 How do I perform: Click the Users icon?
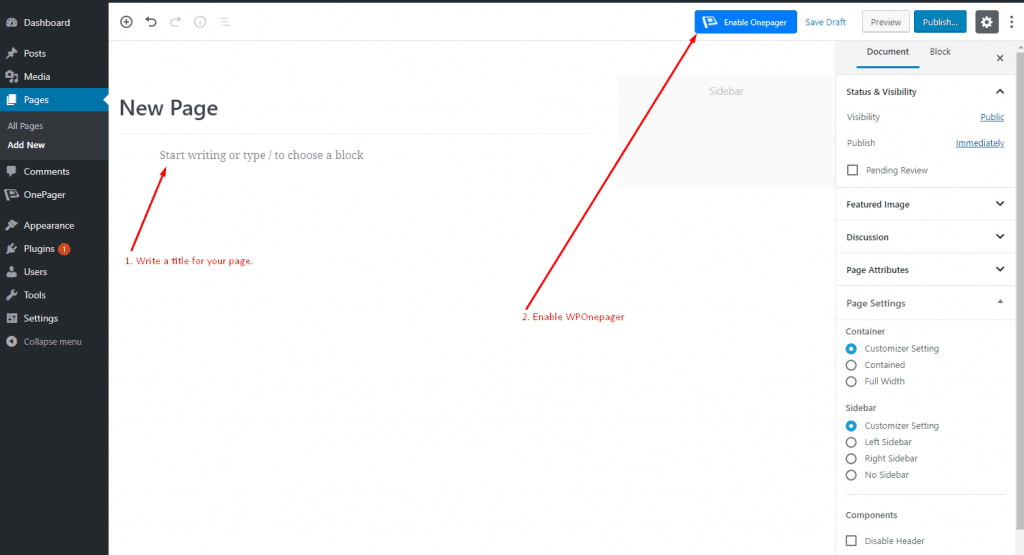(x=12, y=272)
